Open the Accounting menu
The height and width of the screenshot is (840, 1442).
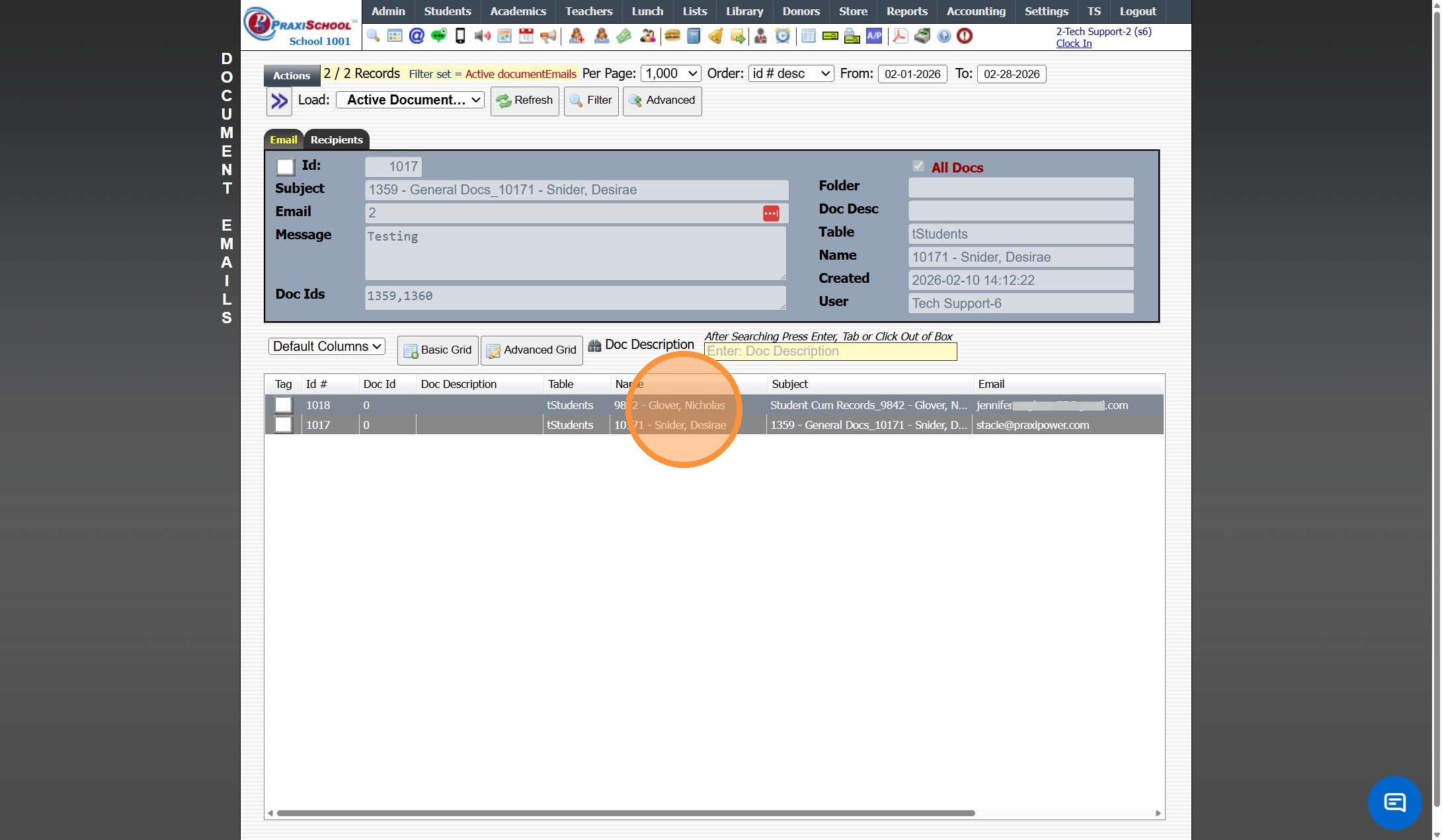(x=976, y=11)
